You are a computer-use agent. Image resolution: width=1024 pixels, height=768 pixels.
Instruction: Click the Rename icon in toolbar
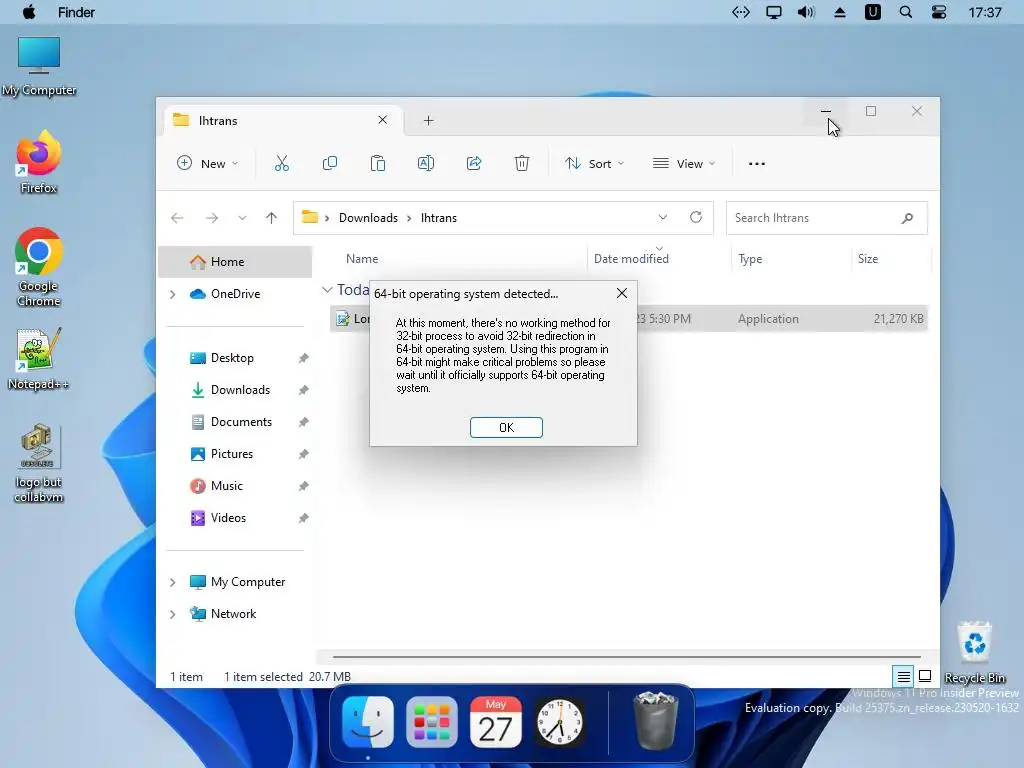[426, 163]
